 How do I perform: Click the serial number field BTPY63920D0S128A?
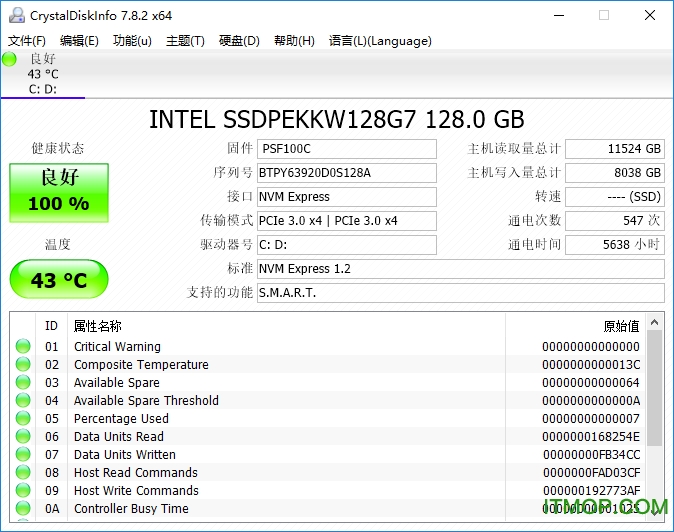point(346,173)
